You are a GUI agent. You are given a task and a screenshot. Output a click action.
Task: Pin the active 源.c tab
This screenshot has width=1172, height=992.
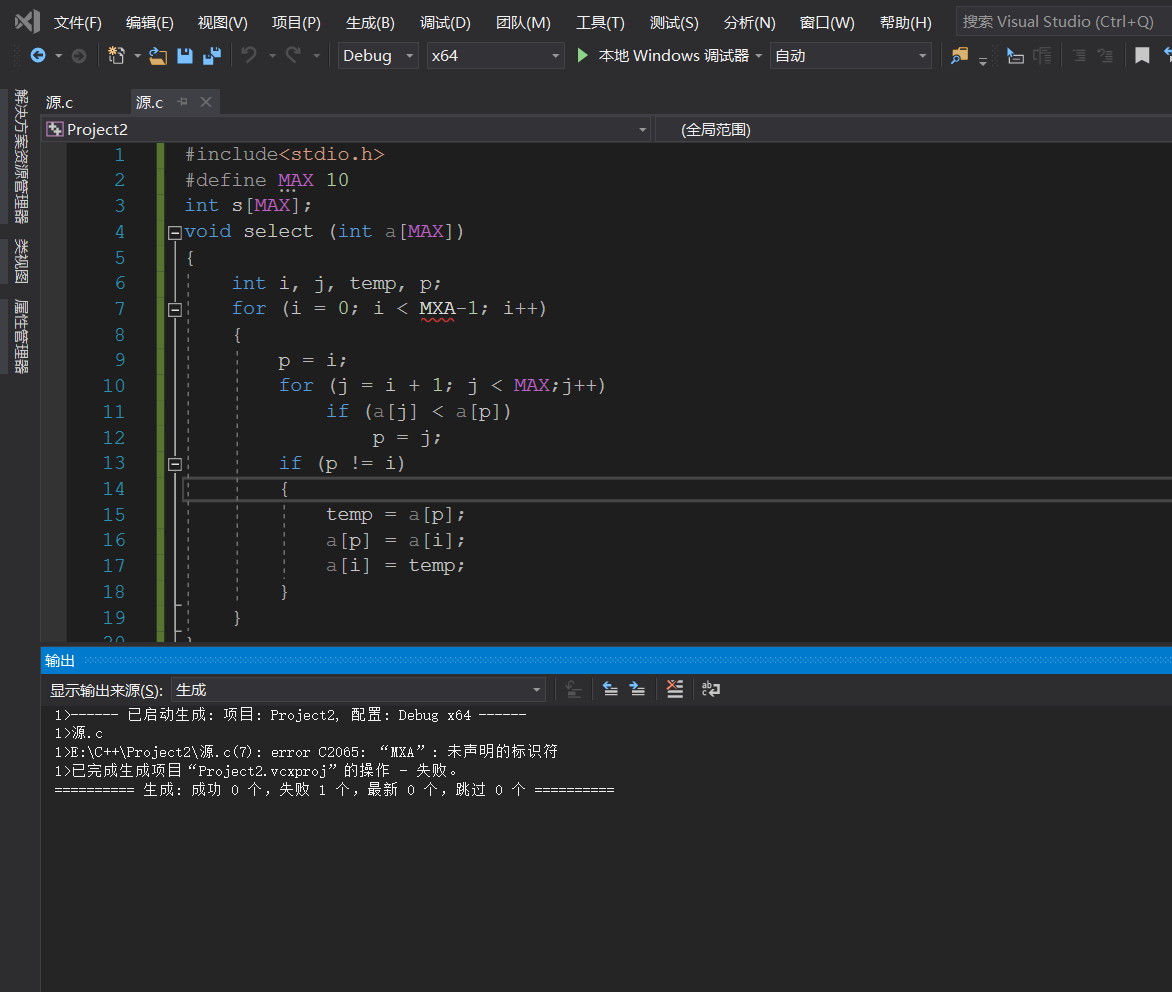(182, 102)
